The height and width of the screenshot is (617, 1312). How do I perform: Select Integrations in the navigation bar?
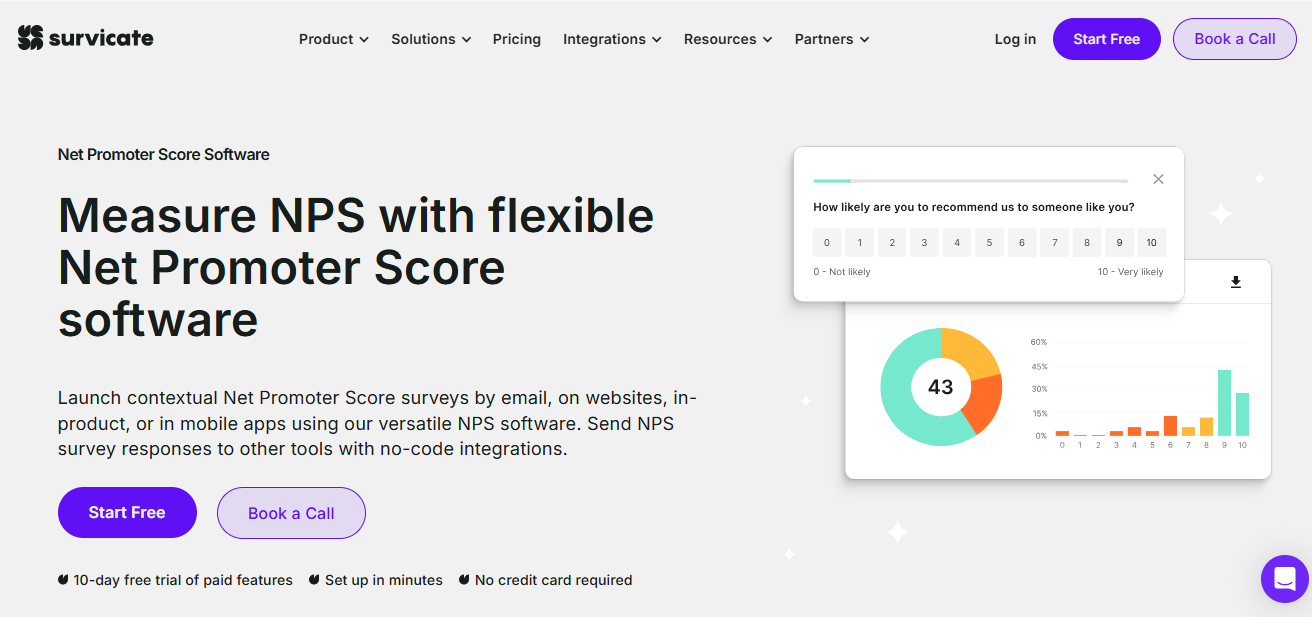coord(611,39)
